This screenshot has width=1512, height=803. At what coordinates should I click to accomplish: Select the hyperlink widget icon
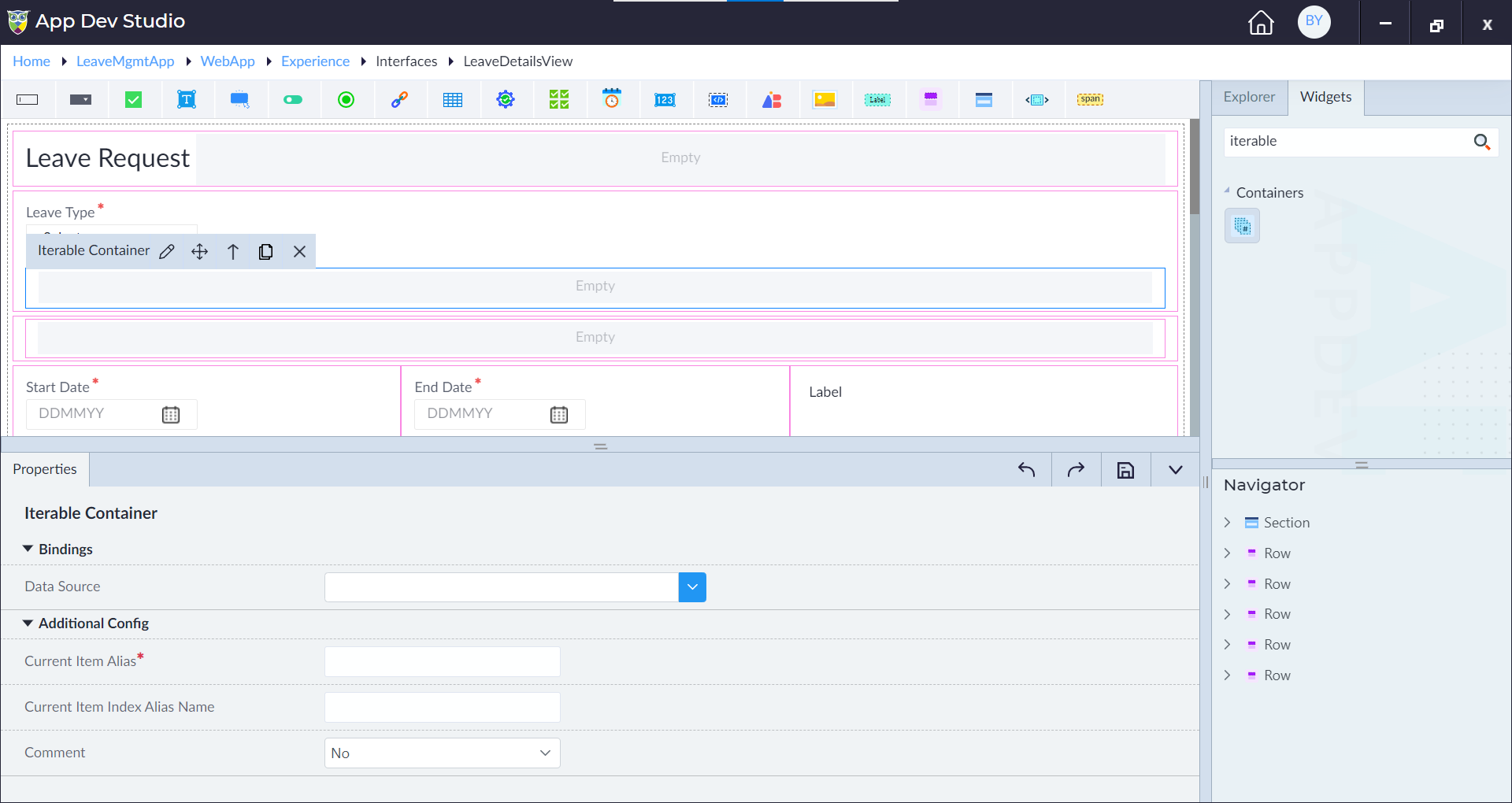399,100
